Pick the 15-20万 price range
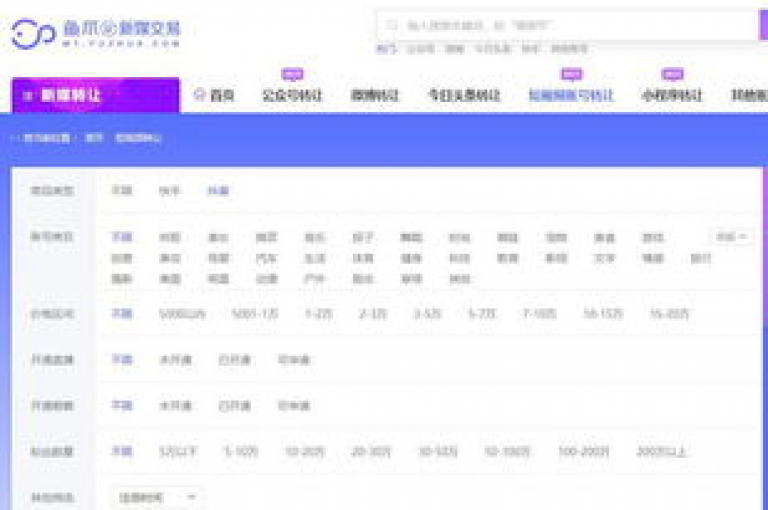 pos(669,314)
